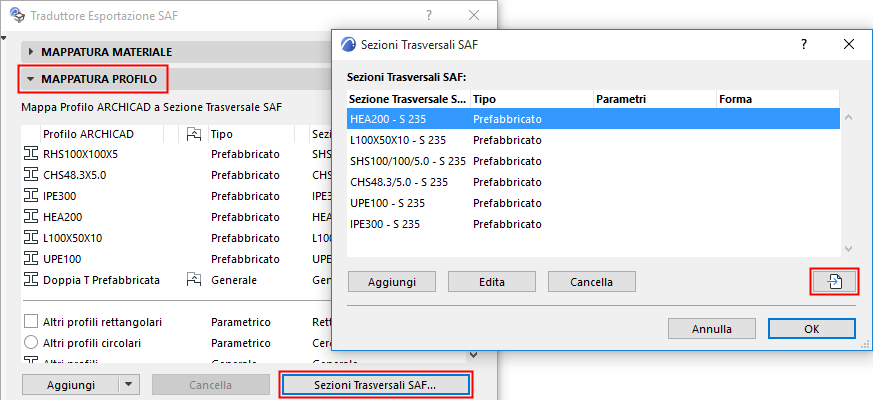The width and height of the screenshot is (873, 400).
Task: Collapse the MAPPATURA PROFILO section
Action: click(x=31, y=80)
